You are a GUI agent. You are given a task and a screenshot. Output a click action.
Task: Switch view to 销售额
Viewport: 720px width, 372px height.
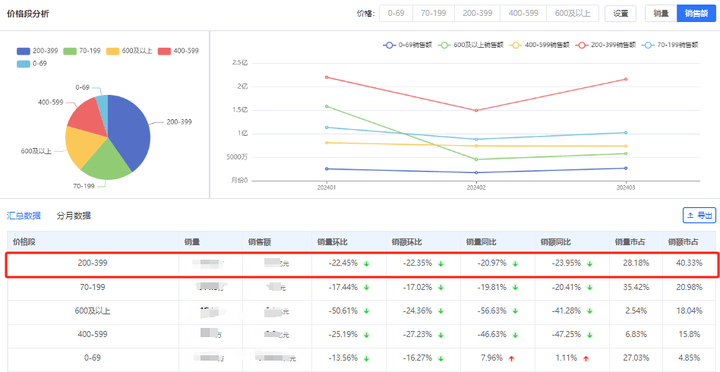click(x=696, y=13)
